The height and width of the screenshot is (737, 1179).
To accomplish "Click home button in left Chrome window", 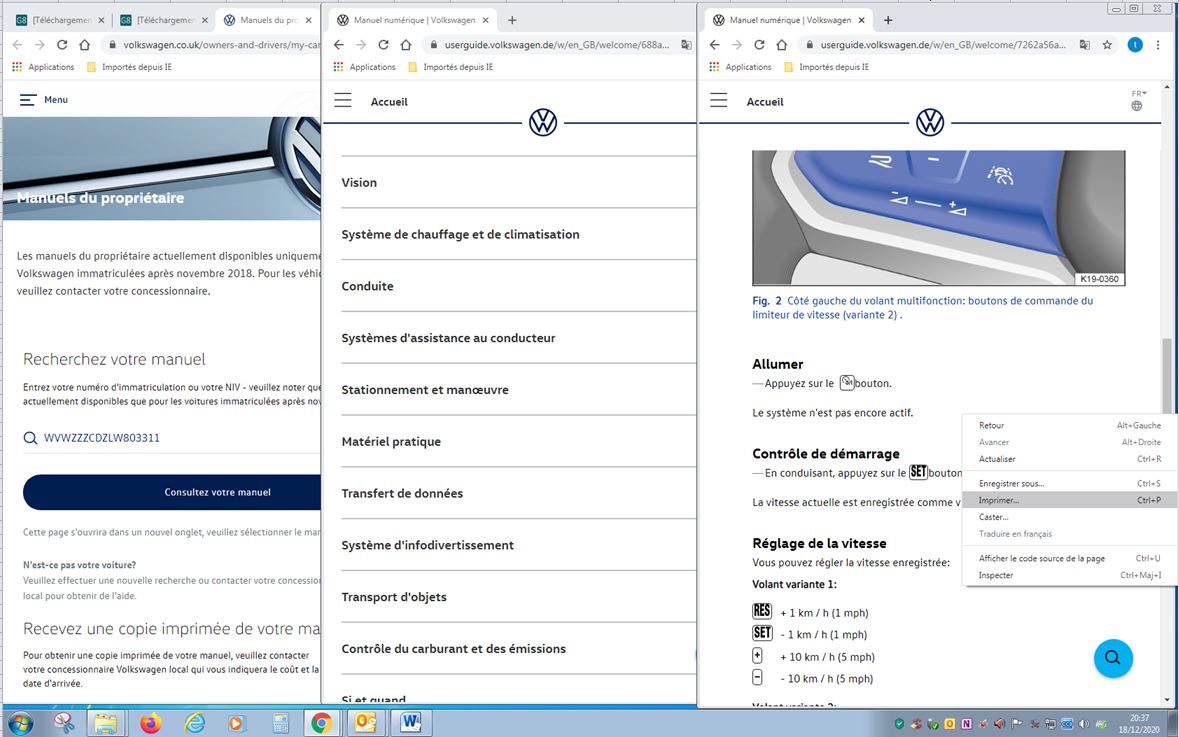I will (84, 45).
